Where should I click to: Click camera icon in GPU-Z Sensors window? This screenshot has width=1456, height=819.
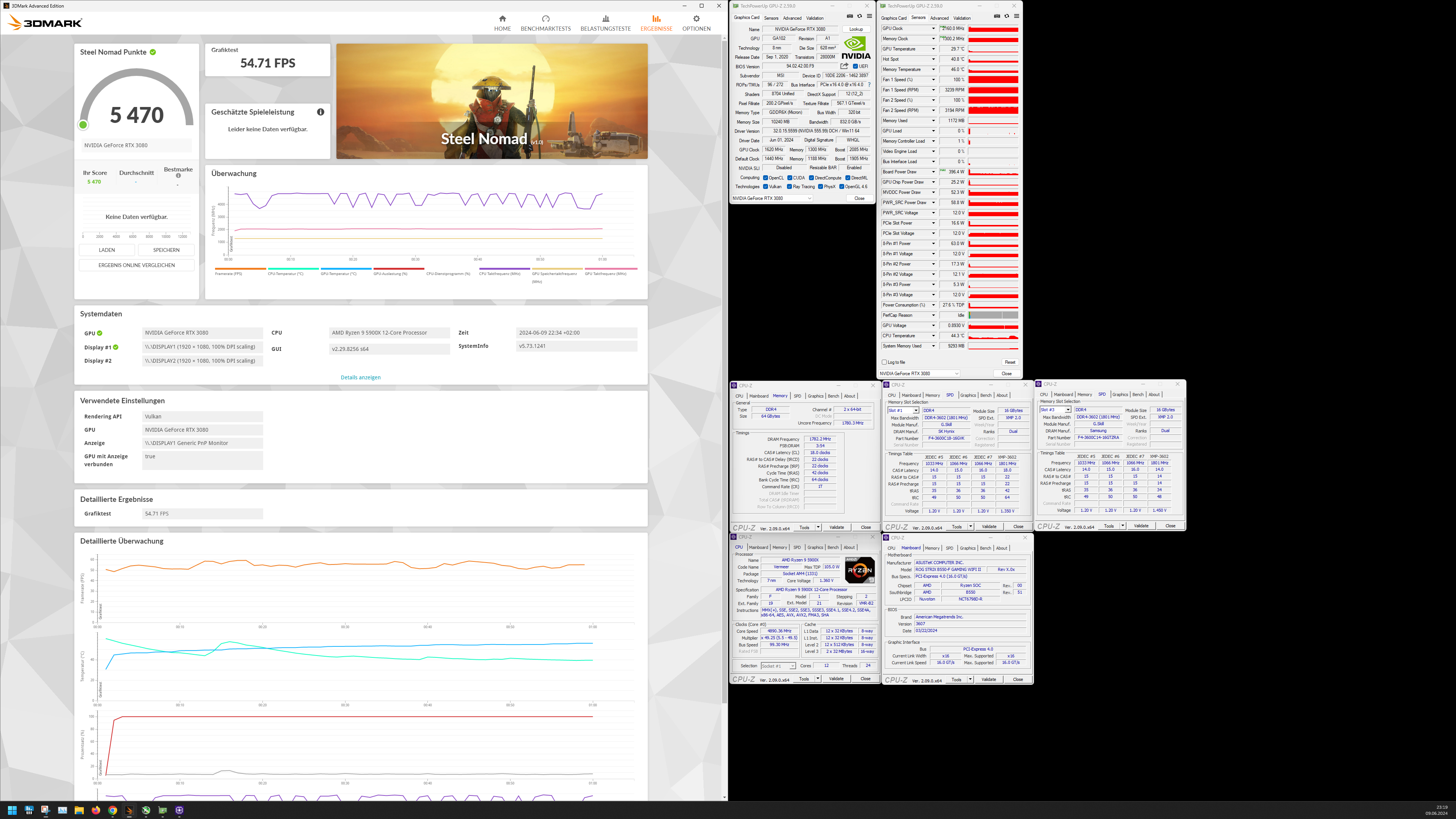[x=997, y=16]
